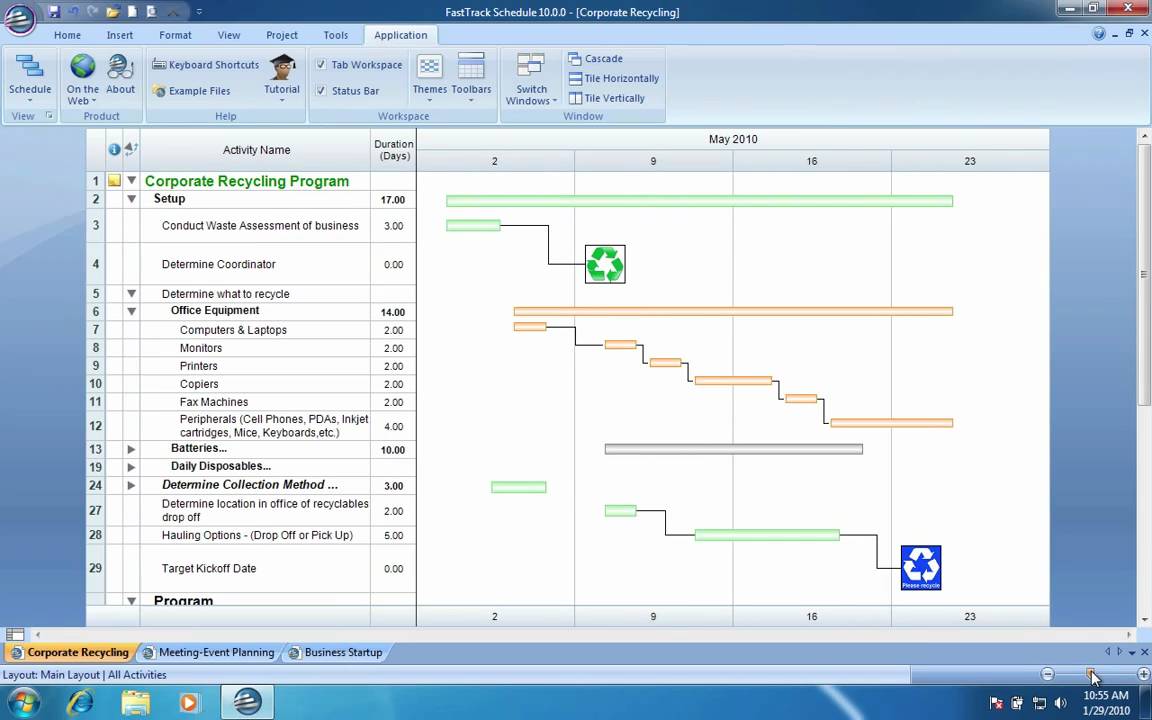1152x720 pixels.
Task: Switch to the Format ribbon tab
Action: pos(175,35)
